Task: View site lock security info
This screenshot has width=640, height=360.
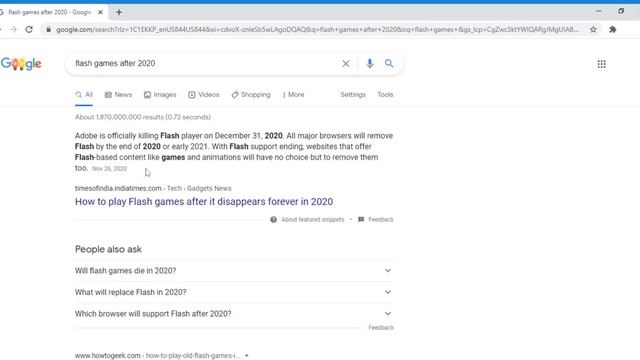Action: (49, 29)
